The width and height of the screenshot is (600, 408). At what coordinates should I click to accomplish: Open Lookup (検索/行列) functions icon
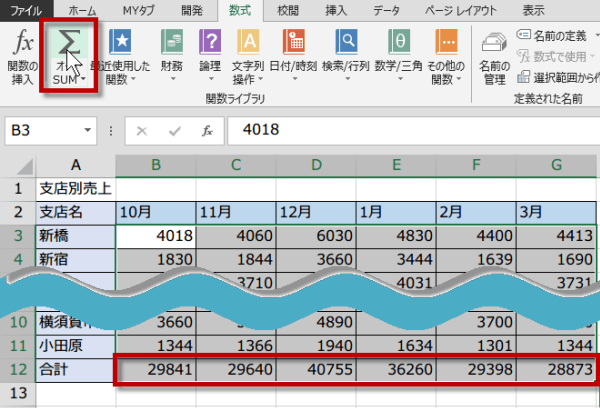click(347, 43)
